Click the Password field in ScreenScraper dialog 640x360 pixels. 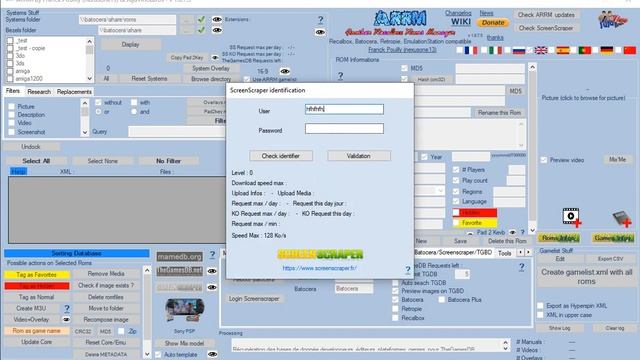coord(344,129)
